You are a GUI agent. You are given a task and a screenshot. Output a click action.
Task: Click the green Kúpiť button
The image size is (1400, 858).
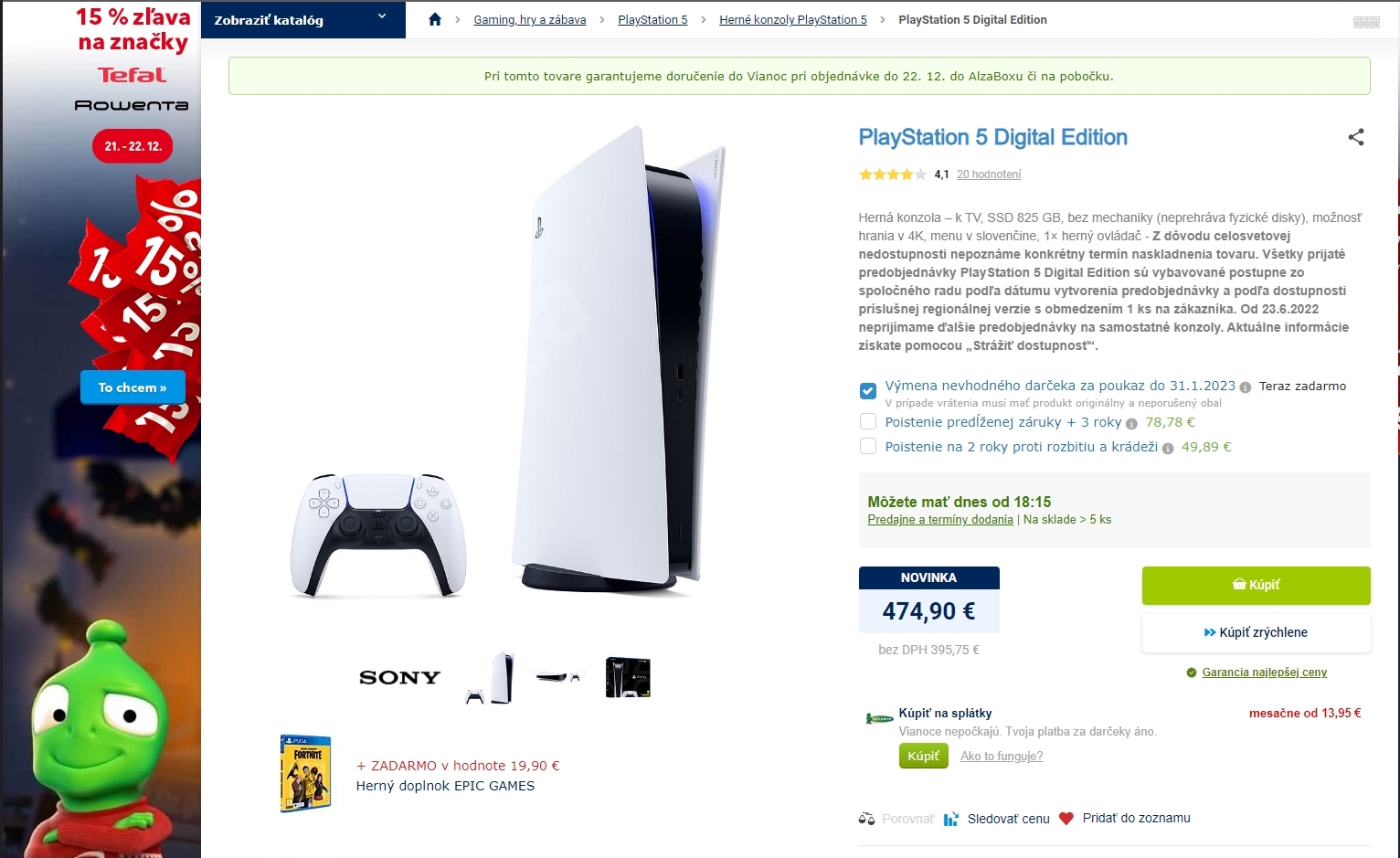[x=1256, y=586]
